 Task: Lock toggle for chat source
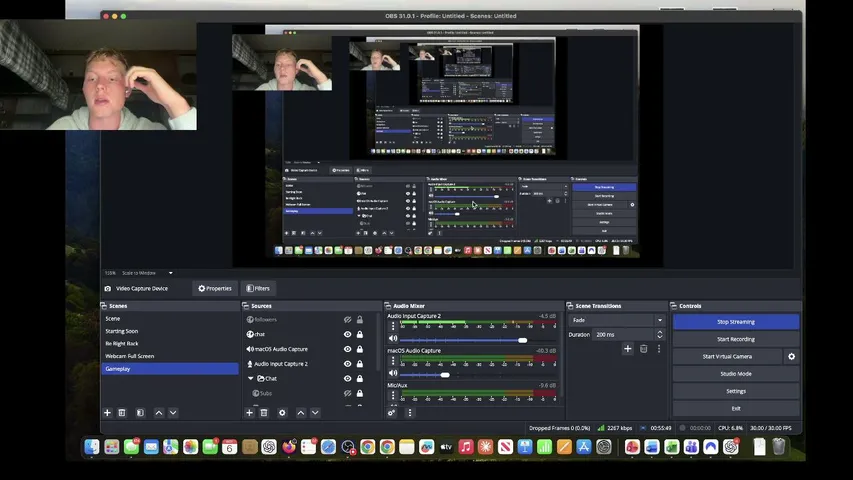[x=360, y=334]
